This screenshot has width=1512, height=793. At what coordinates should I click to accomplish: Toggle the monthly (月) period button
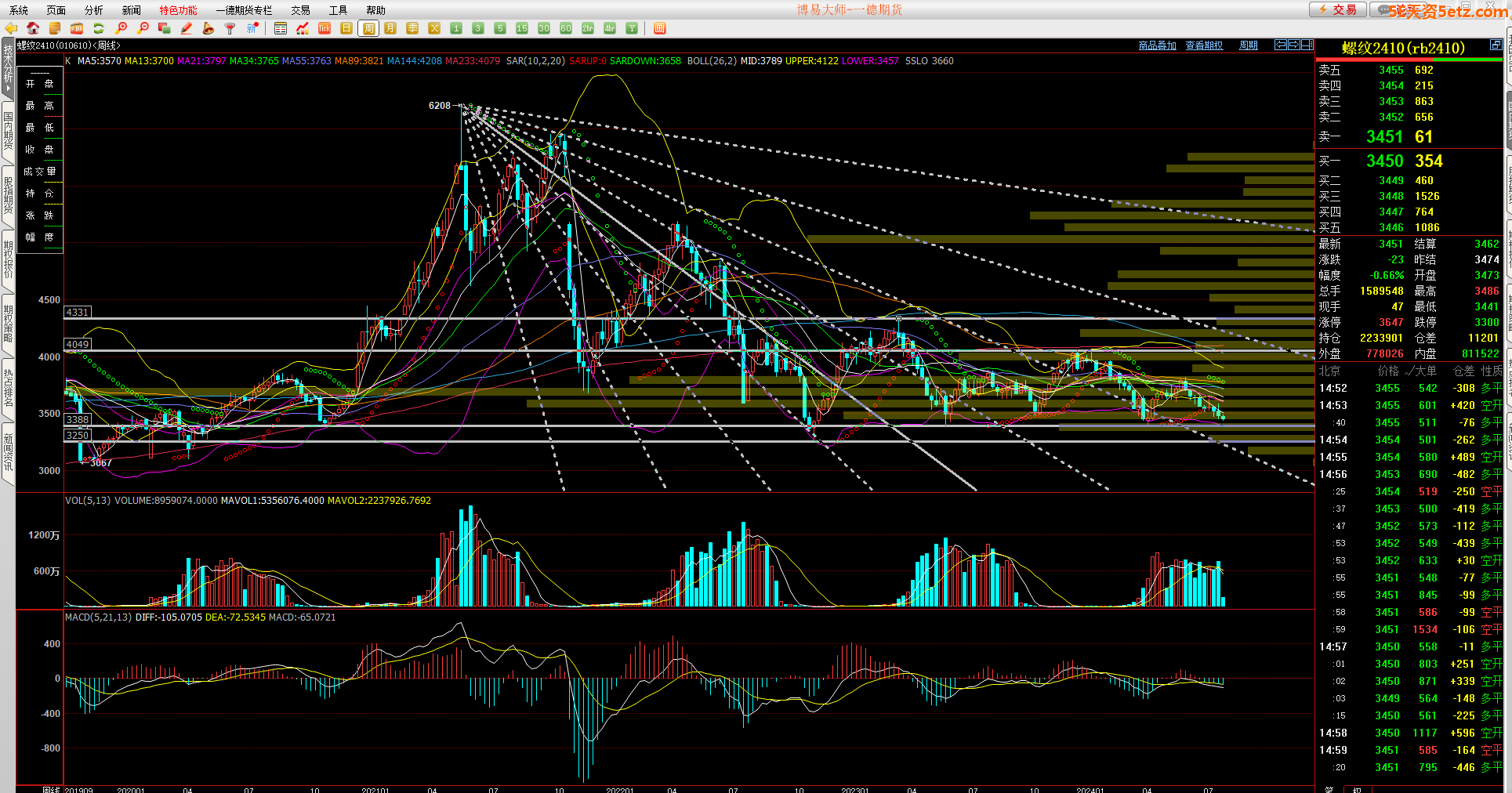[390, 28]
